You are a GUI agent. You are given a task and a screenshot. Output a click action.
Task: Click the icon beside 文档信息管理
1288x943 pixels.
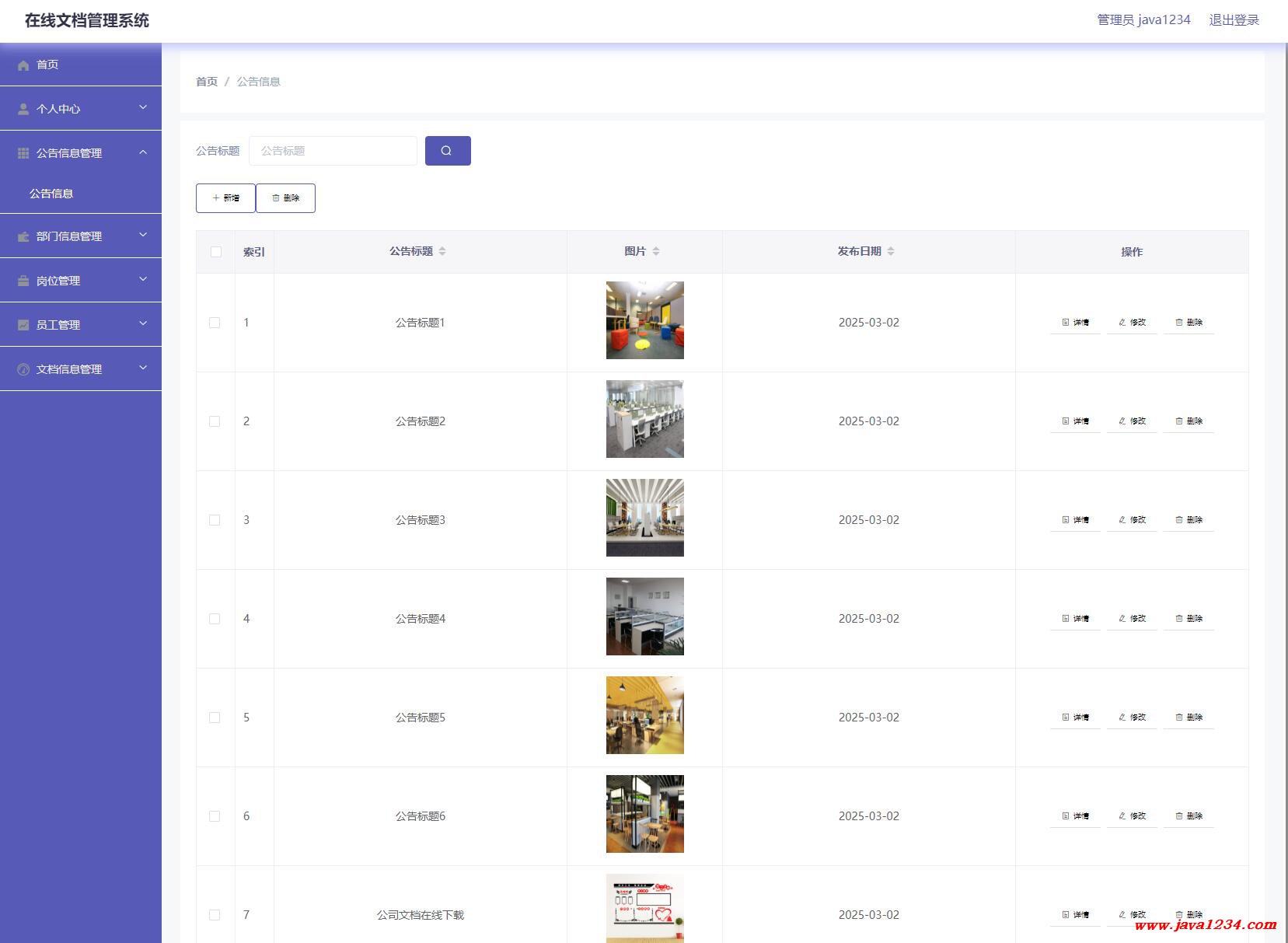23,370
